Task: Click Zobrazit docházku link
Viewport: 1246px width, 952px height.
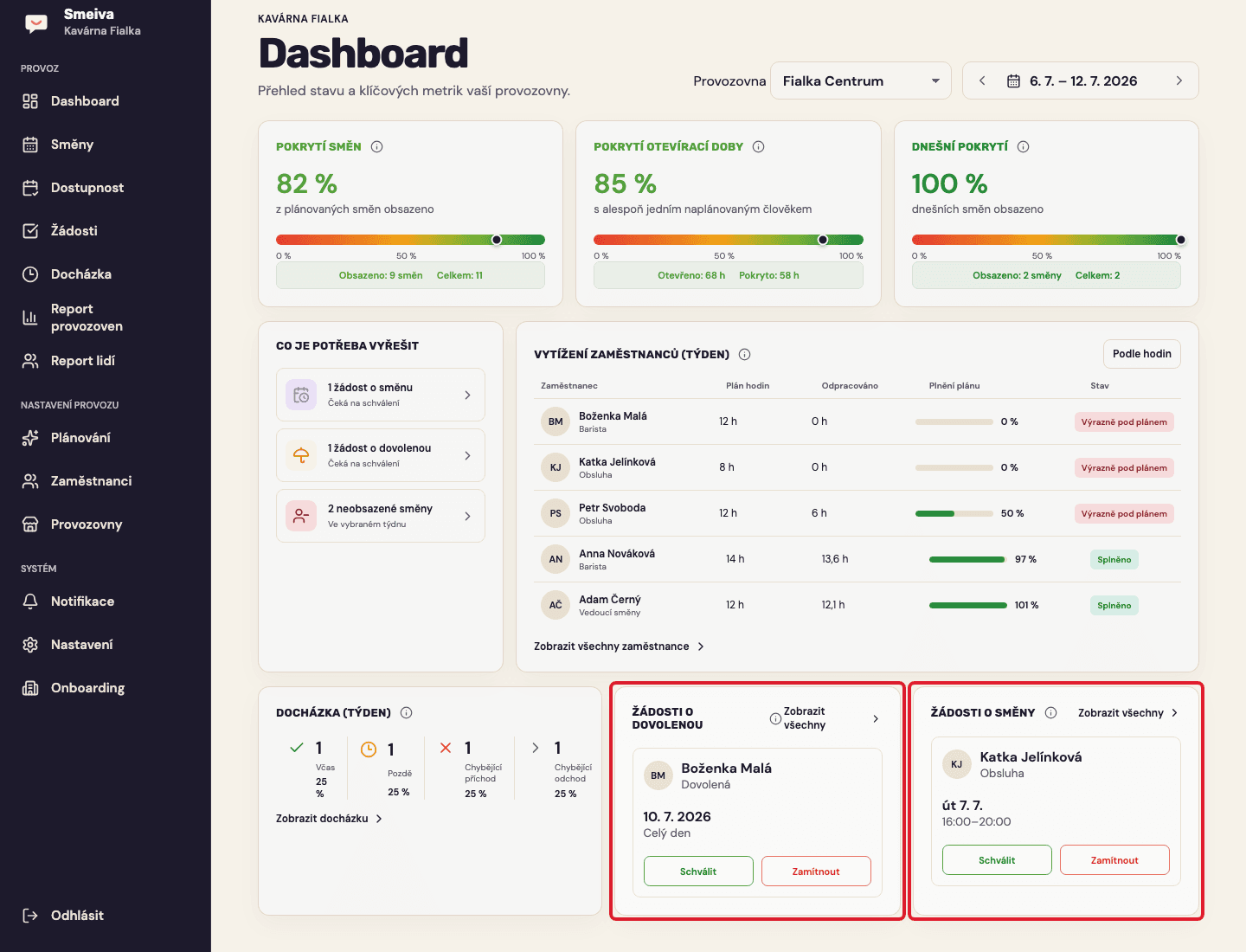Action: pos(330,819)
